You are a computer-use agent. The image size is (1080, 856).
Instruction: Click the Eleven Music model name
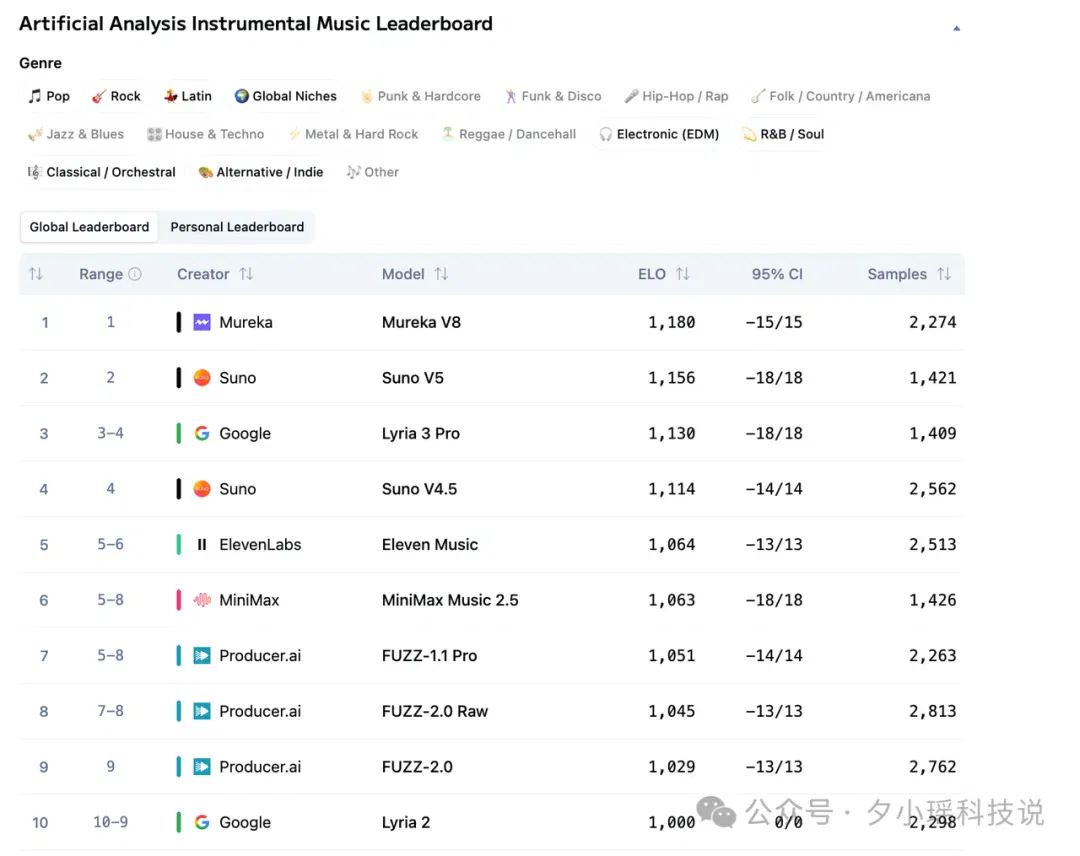(x=430, y=545)
